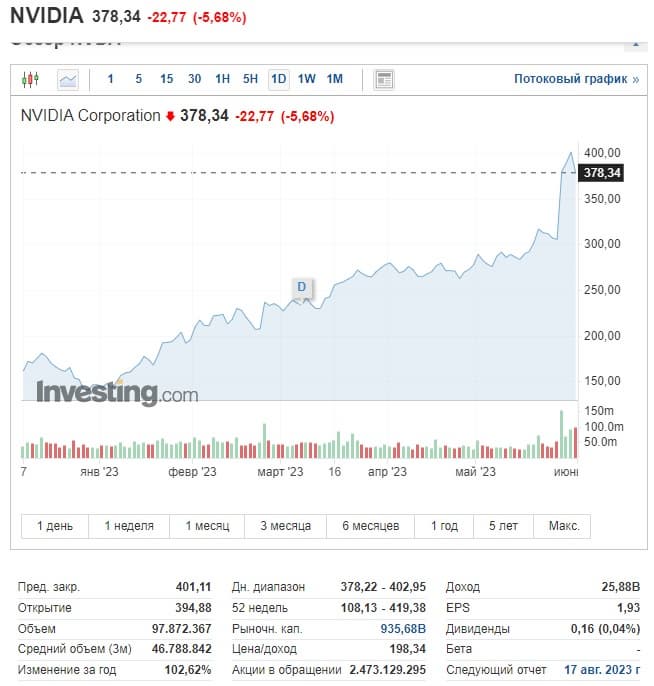654x686 pixels.
Task: Select the 5-minute interval
Action: [x=138, y=79]
